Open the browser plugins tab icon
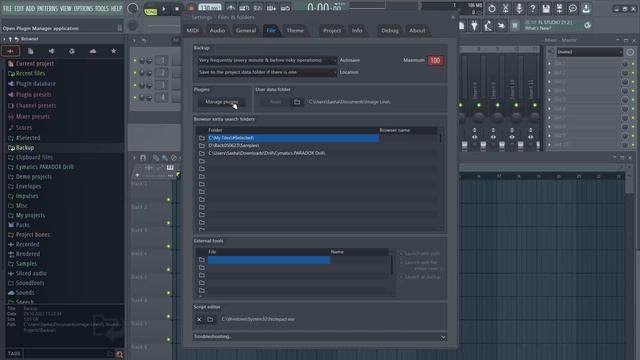Image resolution: width=640 pixels, height=360 pixels. [x=72, y=51]
